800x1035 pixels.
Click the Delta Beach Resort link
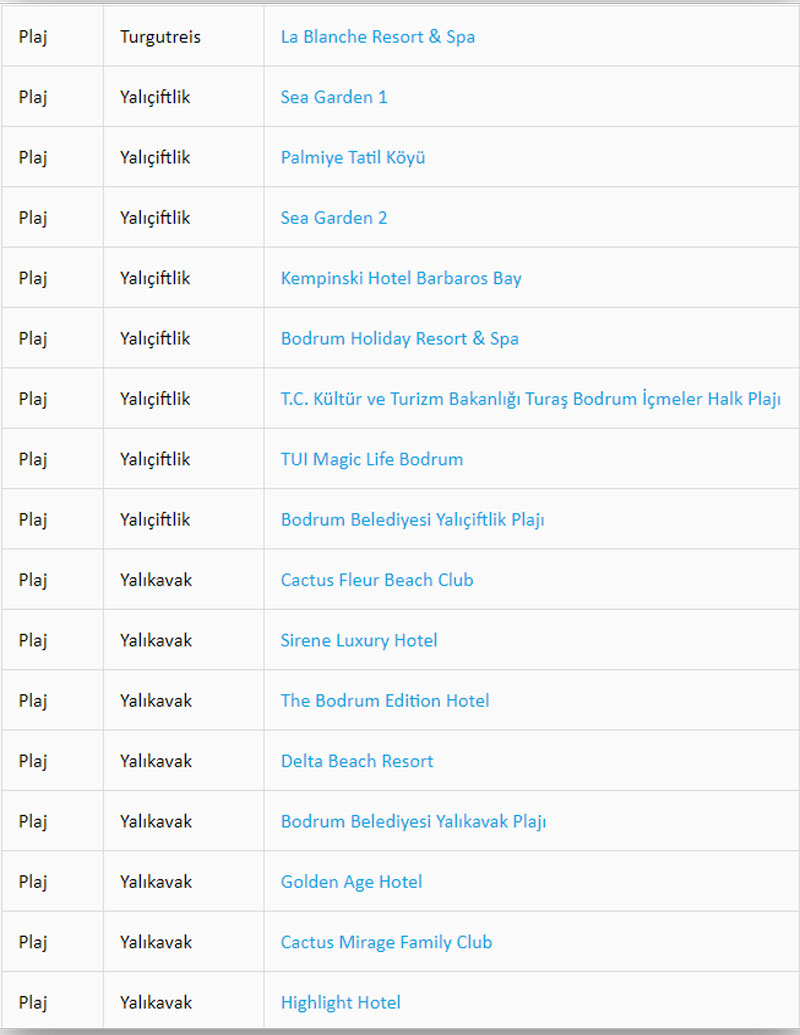[357, 761]
